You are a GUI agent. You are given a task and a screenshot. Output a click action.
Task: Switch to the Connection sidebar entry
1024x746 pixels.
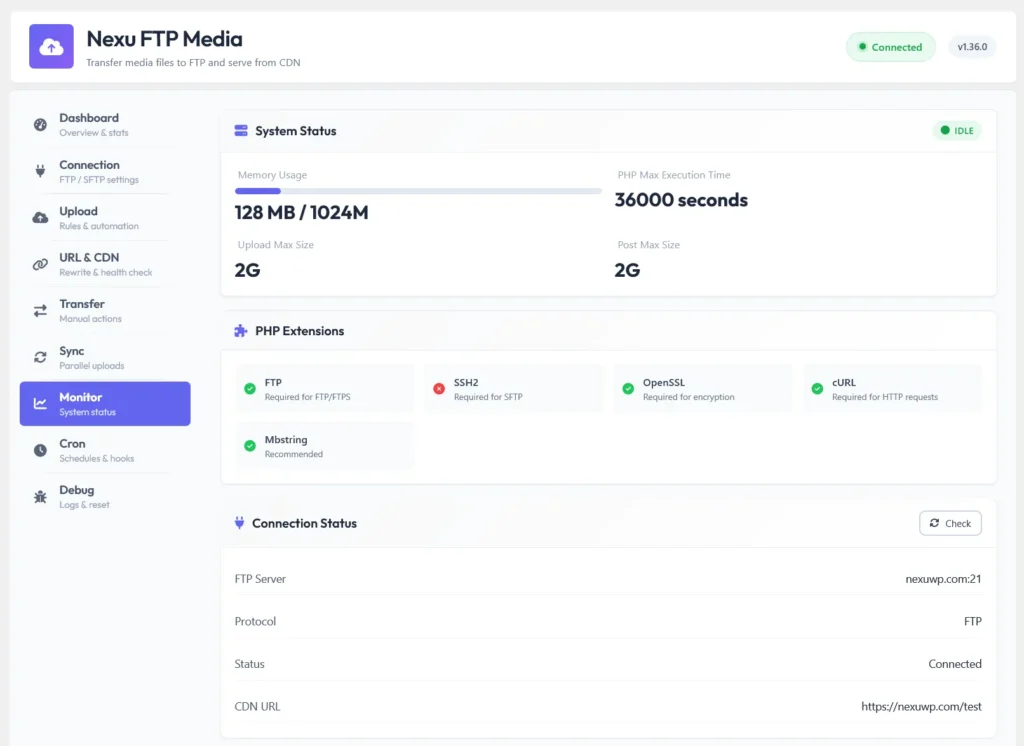pos(105,171)
